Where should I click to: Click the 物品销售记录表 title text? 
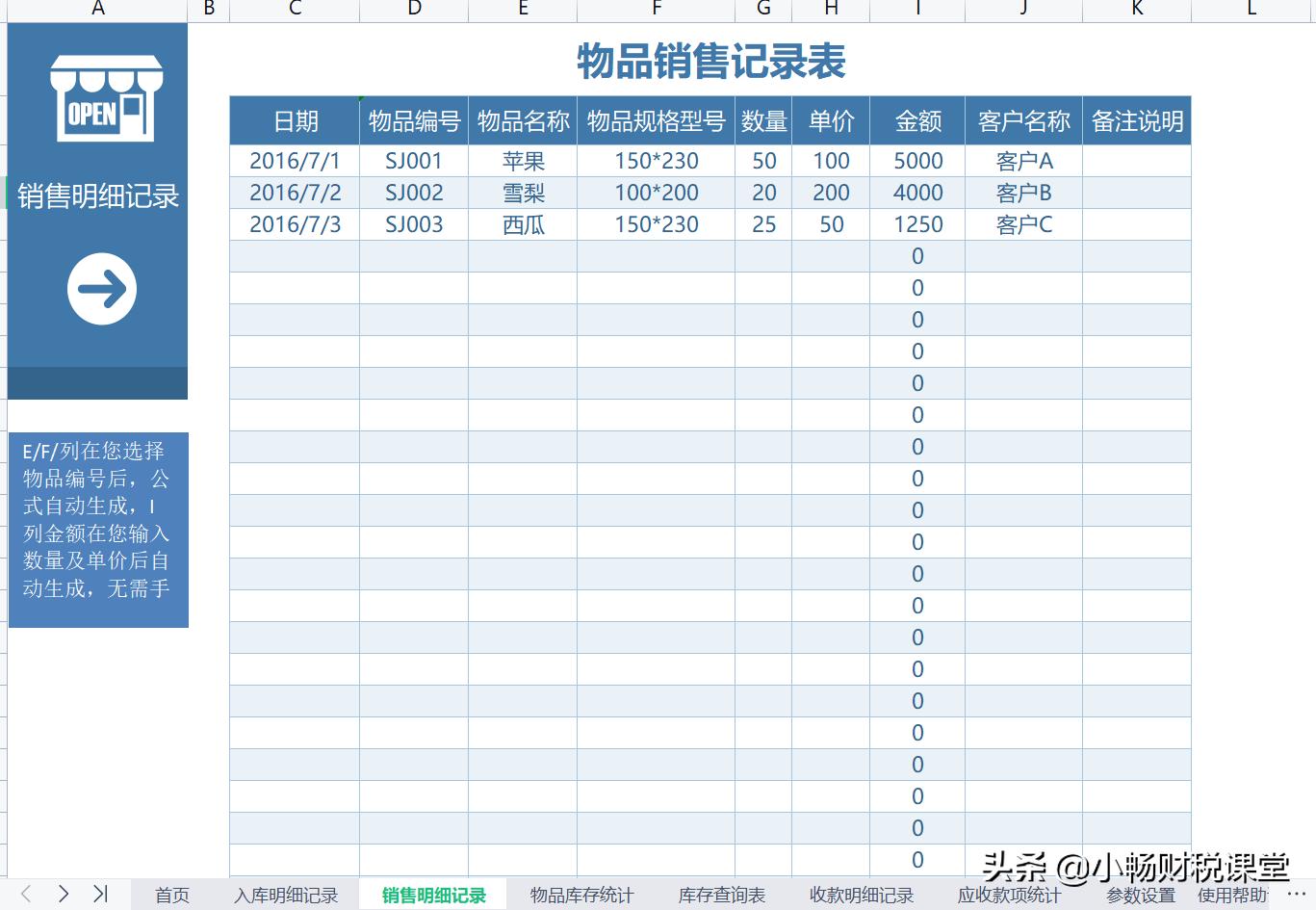[x=710, y=61]
